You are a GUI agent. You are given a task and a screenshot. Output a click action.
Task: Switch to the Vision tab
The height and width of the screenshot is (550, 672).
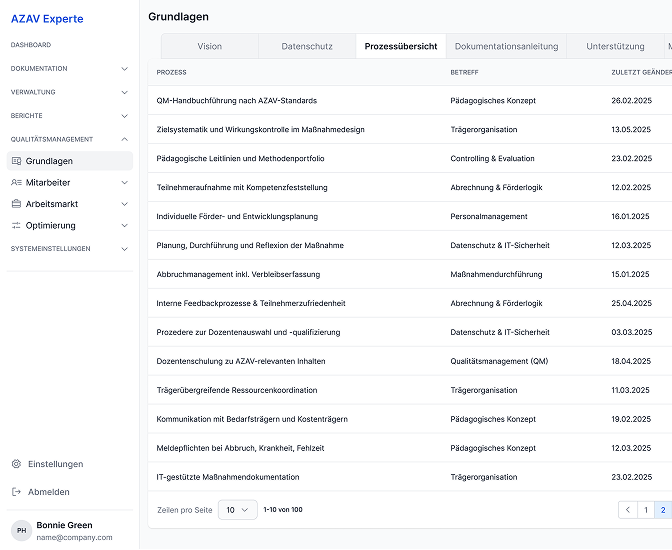coord(210,46)
